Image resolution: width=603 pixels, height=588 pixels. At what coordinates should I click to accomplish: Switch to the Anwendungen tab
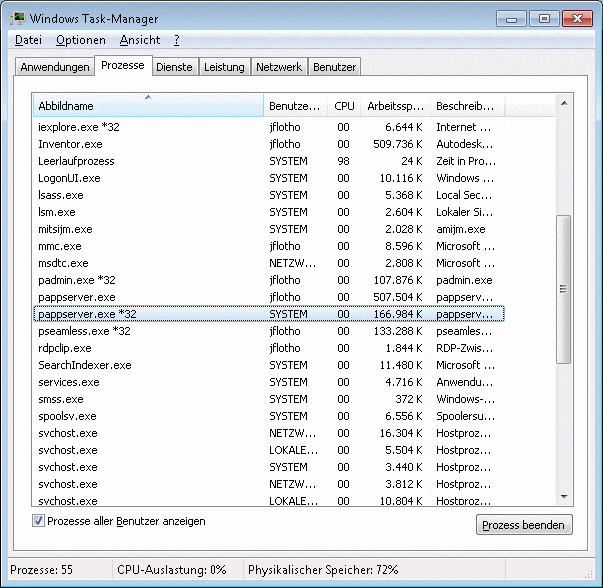point(55,67)
